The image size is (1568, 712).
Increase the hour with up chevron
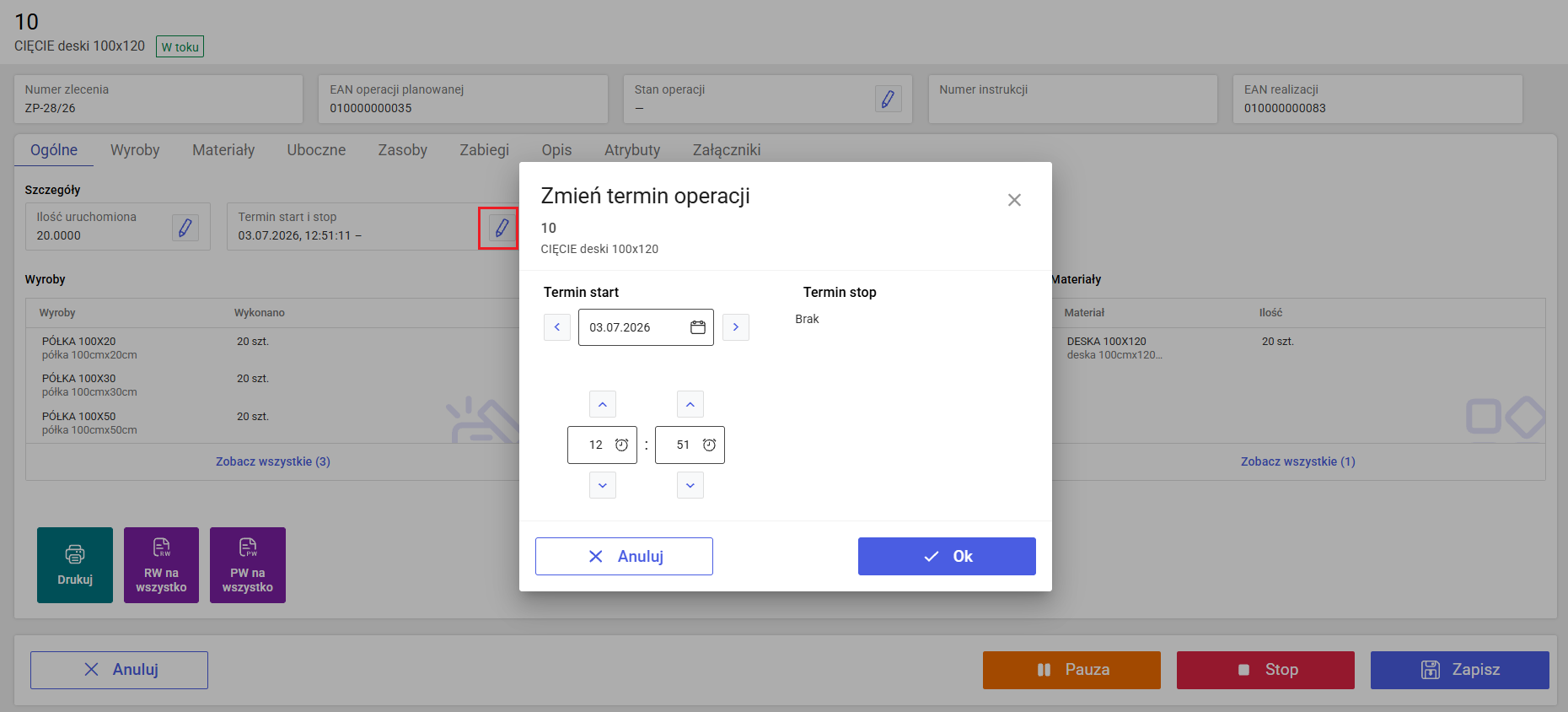[x=603, y=404]
